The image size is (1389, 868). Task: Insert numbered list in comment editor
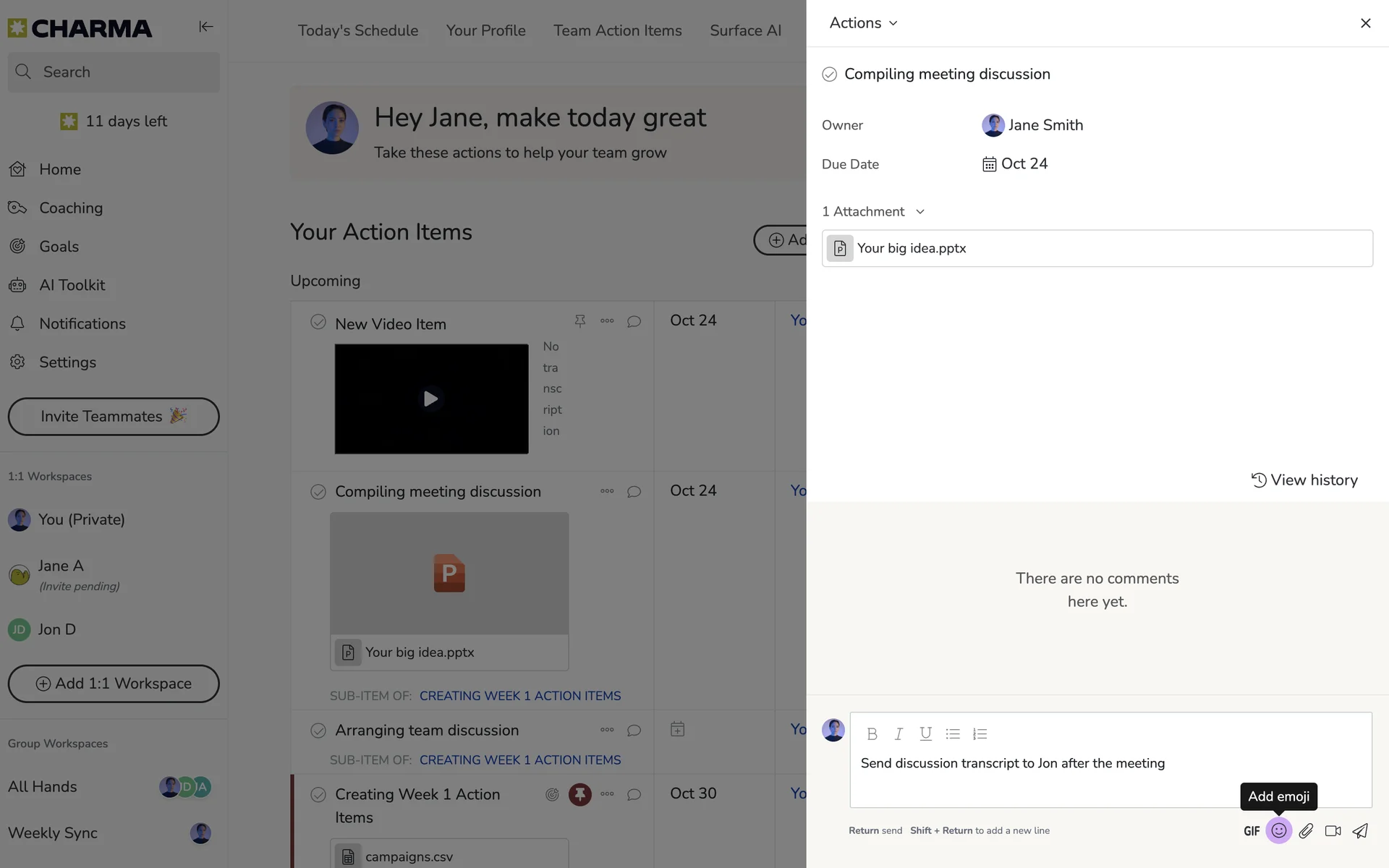coord(980,733)
